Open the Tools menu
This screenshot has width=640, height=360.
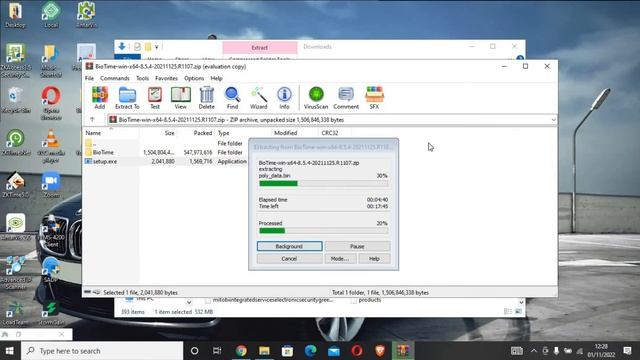click(142, 78)
